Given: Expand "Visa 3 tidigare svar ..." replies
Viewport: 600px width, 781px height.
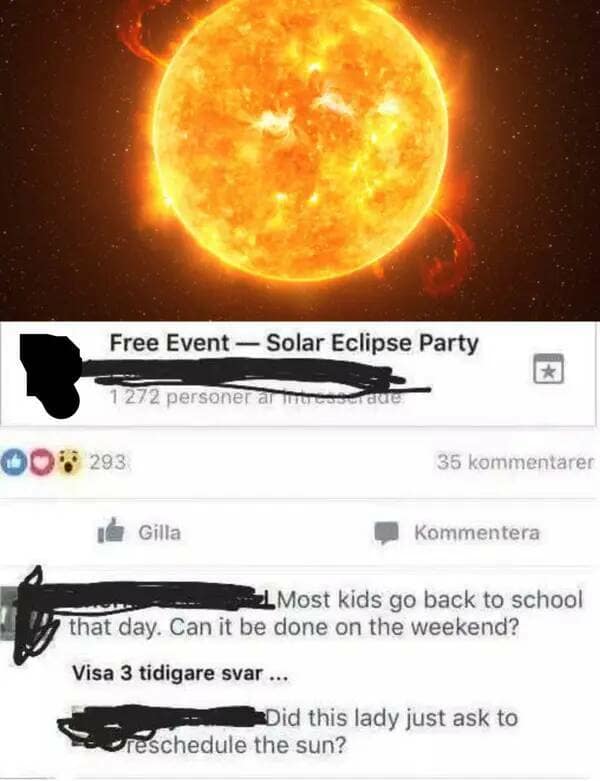Looking at the screenshot, I should (x=180, y=673).
